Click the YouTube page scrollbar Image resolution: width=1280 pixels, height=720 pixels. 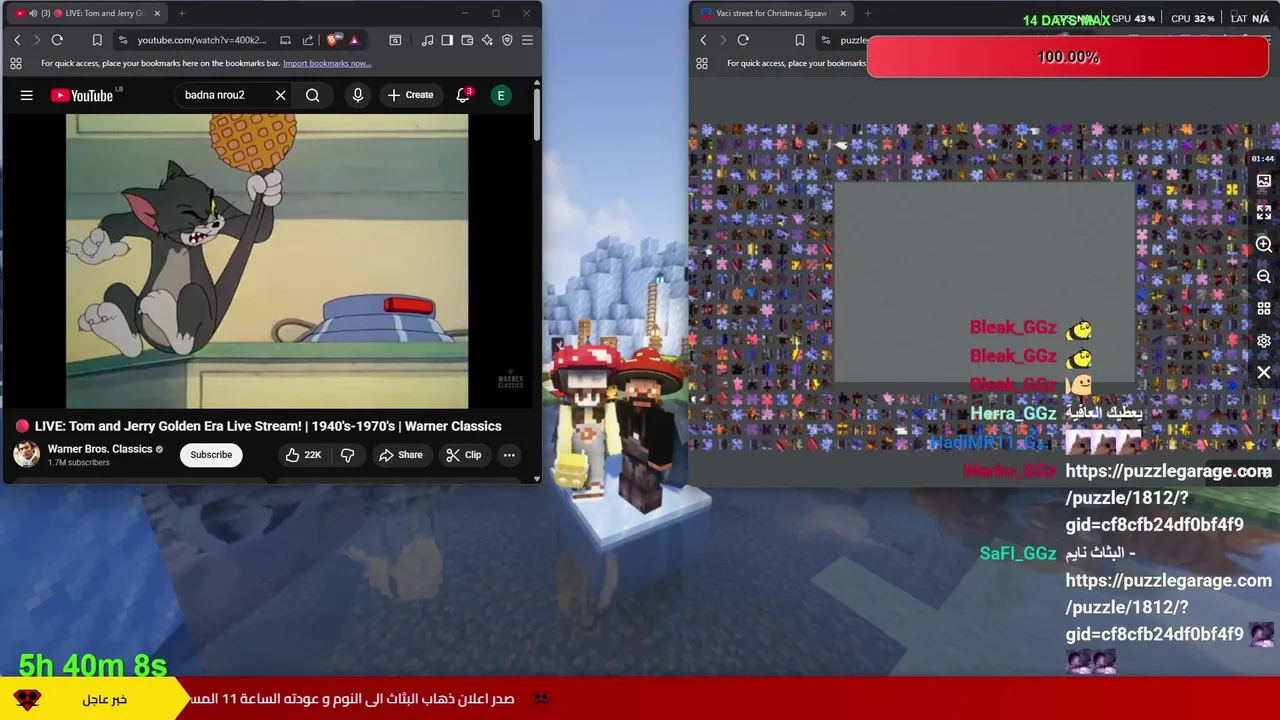[x=537, y=115]
